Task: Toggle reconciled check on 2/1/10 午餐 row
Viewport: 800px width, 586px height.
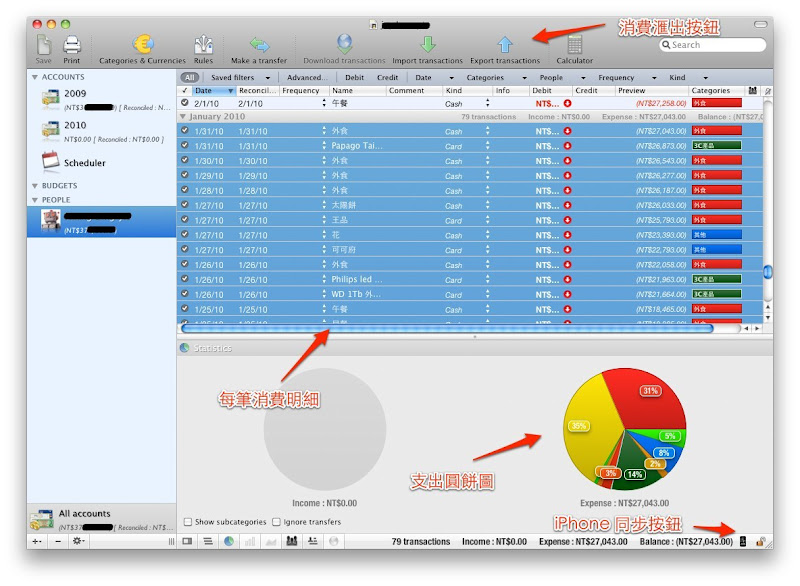Action: 185,103
